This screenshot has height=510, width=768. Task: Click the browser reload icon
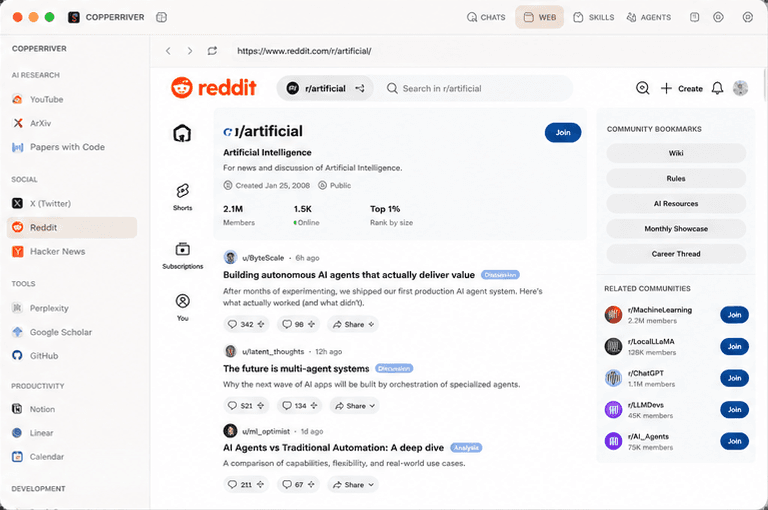tap(212, 51)
